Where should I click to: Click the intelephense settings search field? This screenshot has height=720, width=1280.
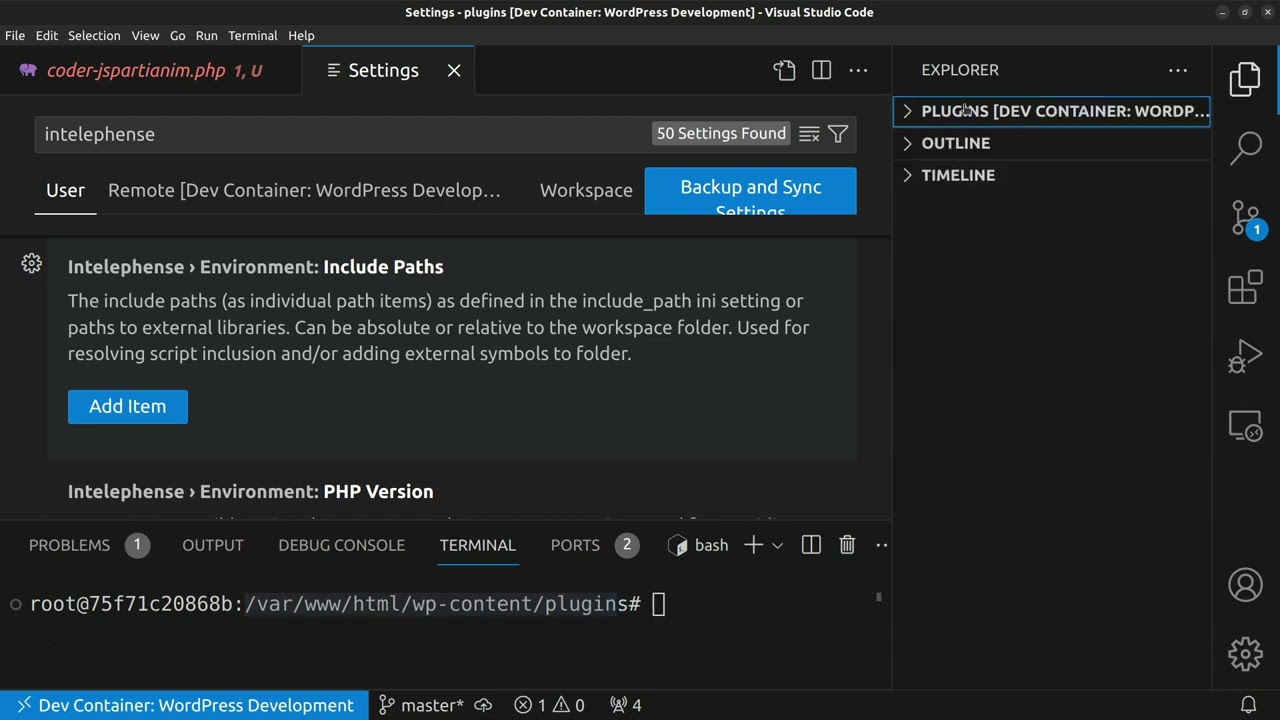[x=340, y=134]
